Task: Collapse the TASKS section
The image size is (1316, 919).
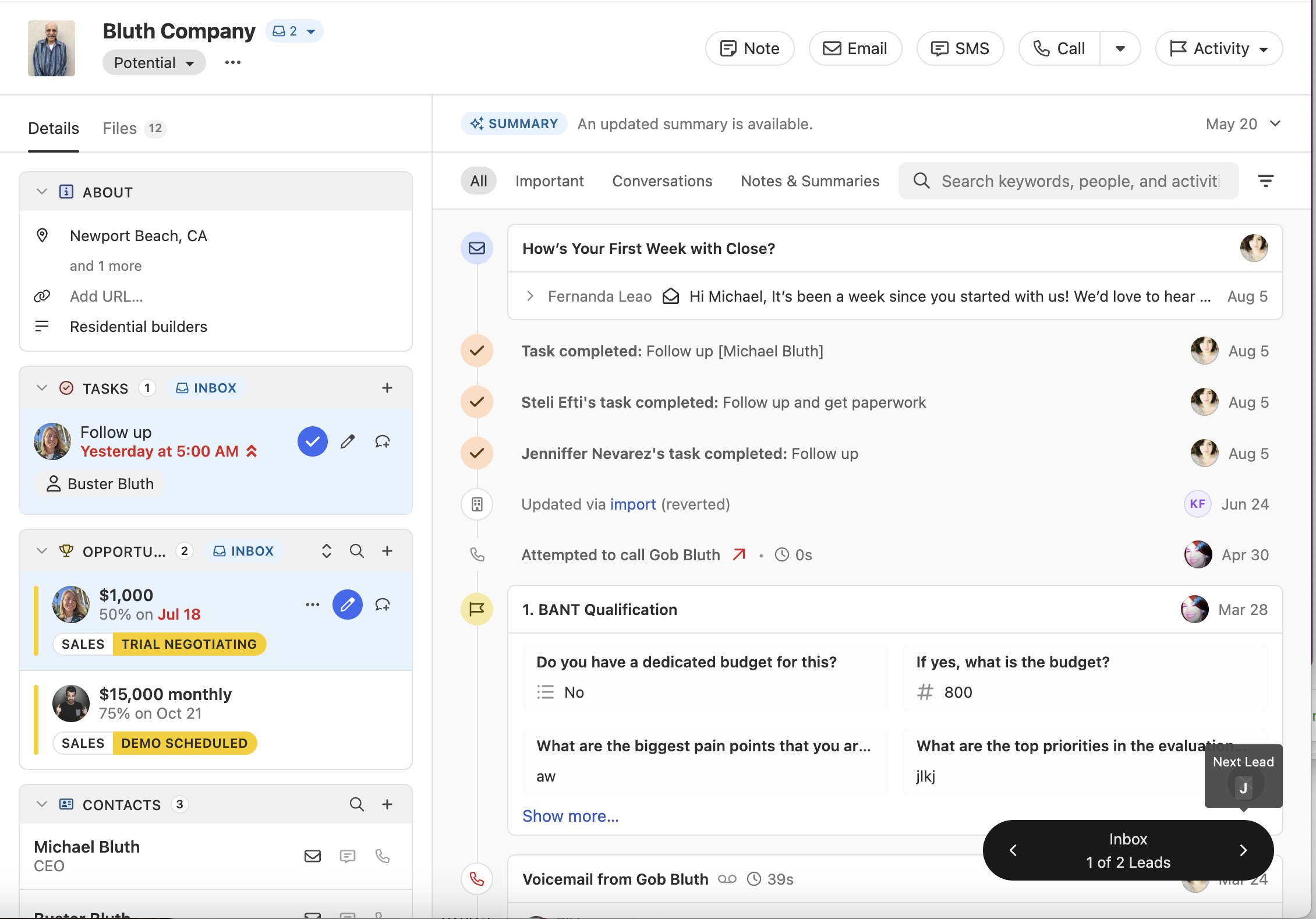Action: click(42, 388)
